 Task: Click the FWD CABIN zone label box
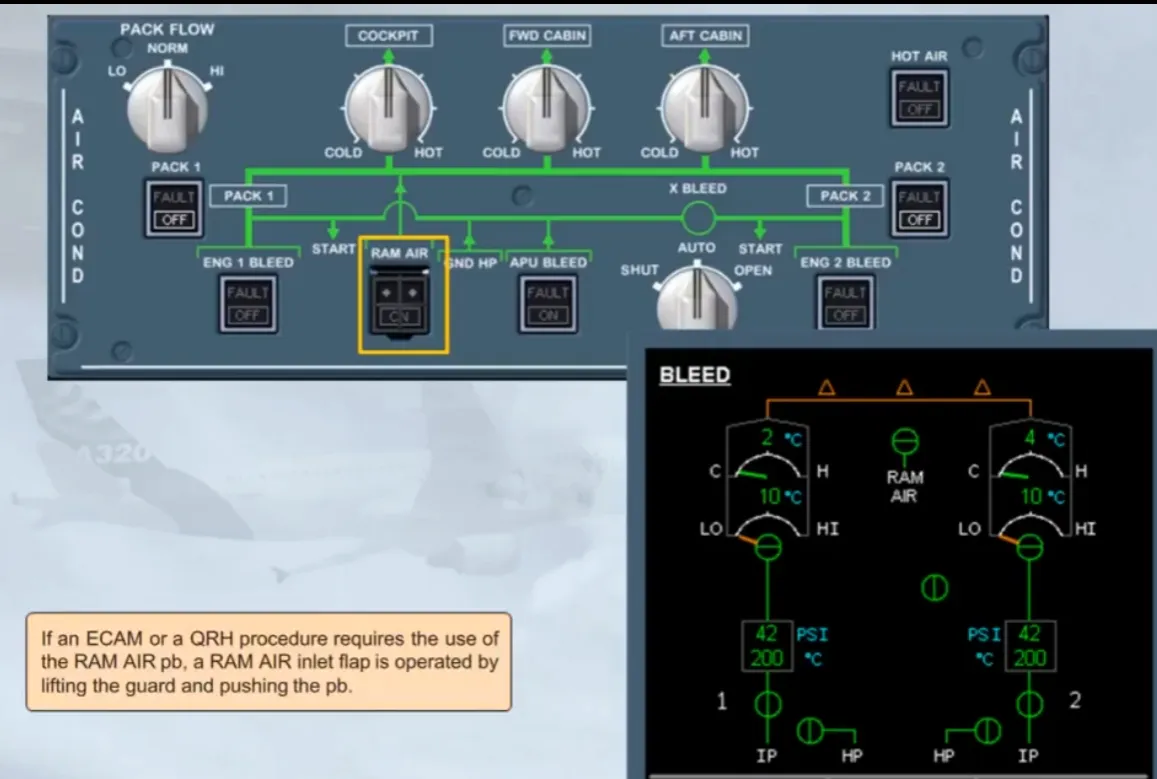coord(547,35)
